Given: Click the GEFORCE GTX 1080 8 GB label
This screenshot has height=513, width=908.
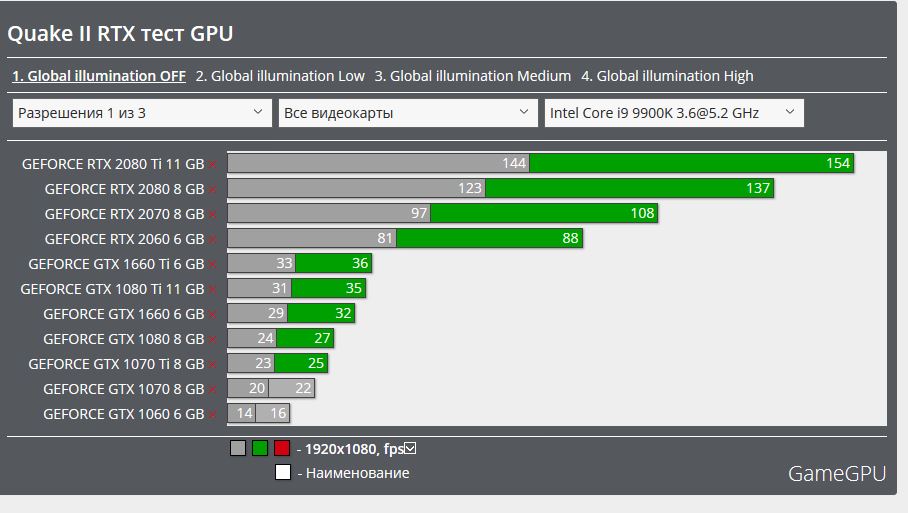Looking at the screenshot, I should pyautogui.click(x=123, y=339).
